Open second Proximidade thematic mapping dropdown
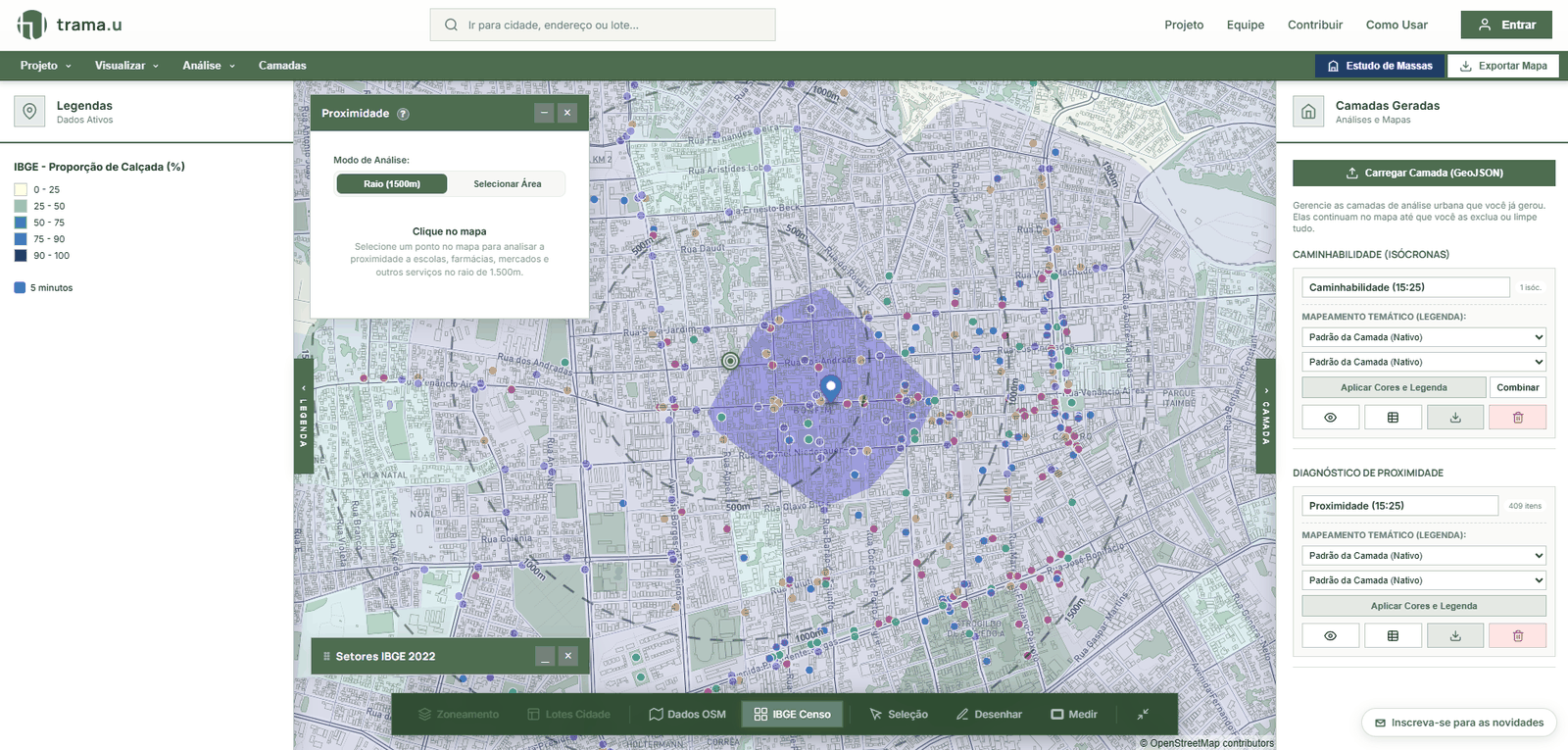Image resolution: width=1568 pixels, height=750 pixels. pos(1424,580)
